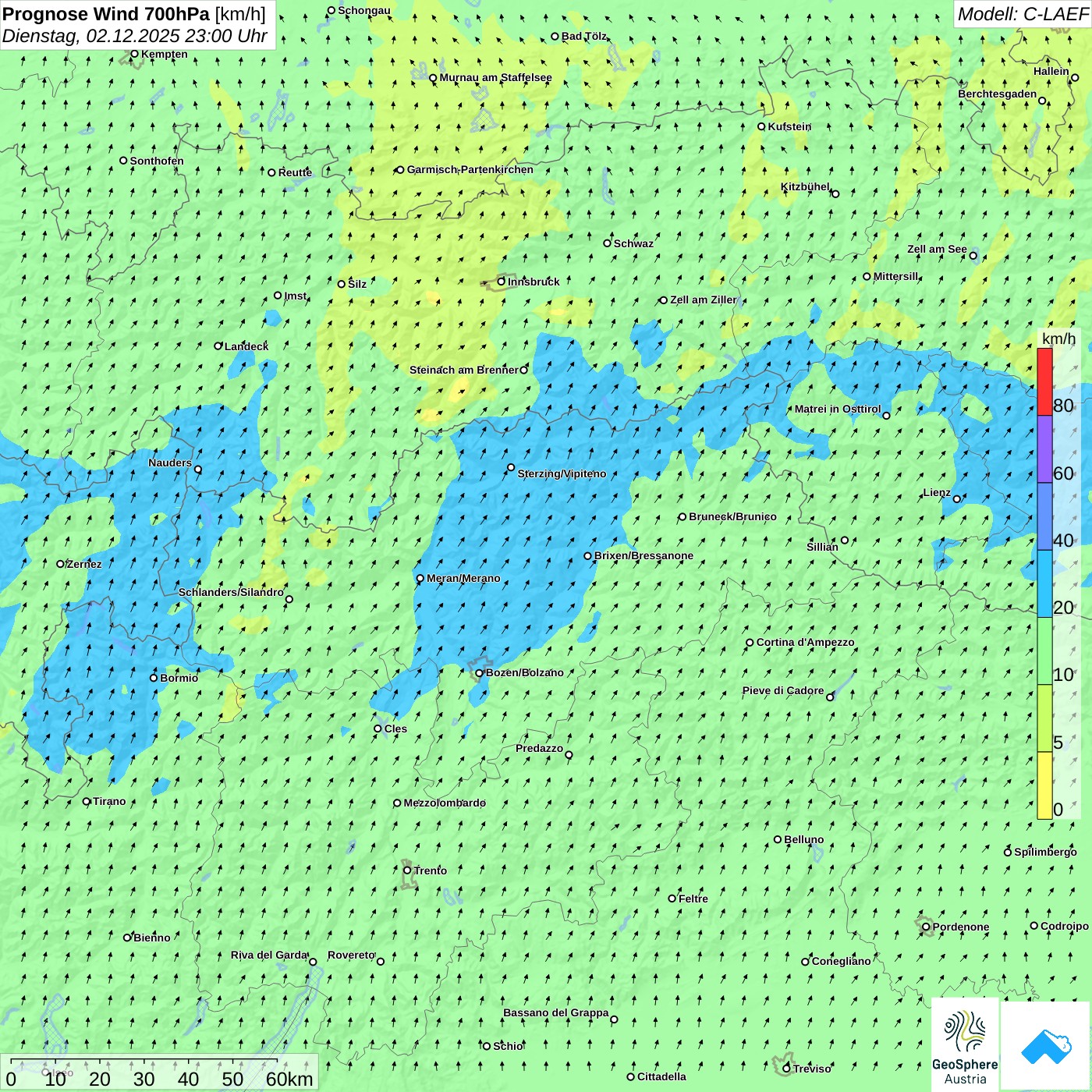Click the Lienz city label
The width and height of the screenshot is (1092, 1092).
[x=937, y=492]
